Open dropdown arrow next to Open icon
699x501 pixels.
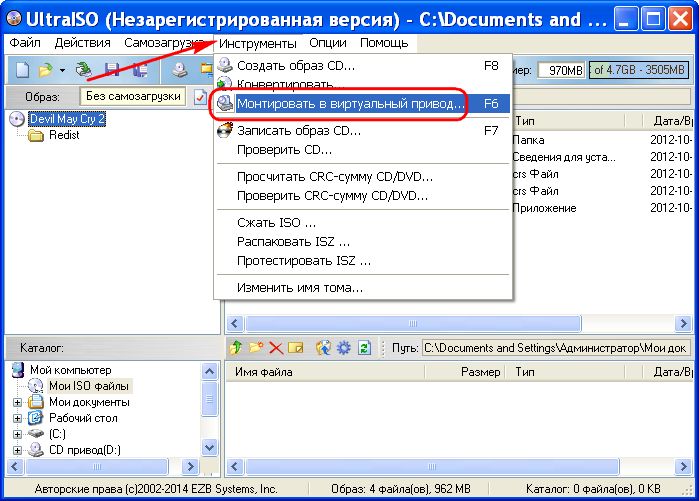62,70
